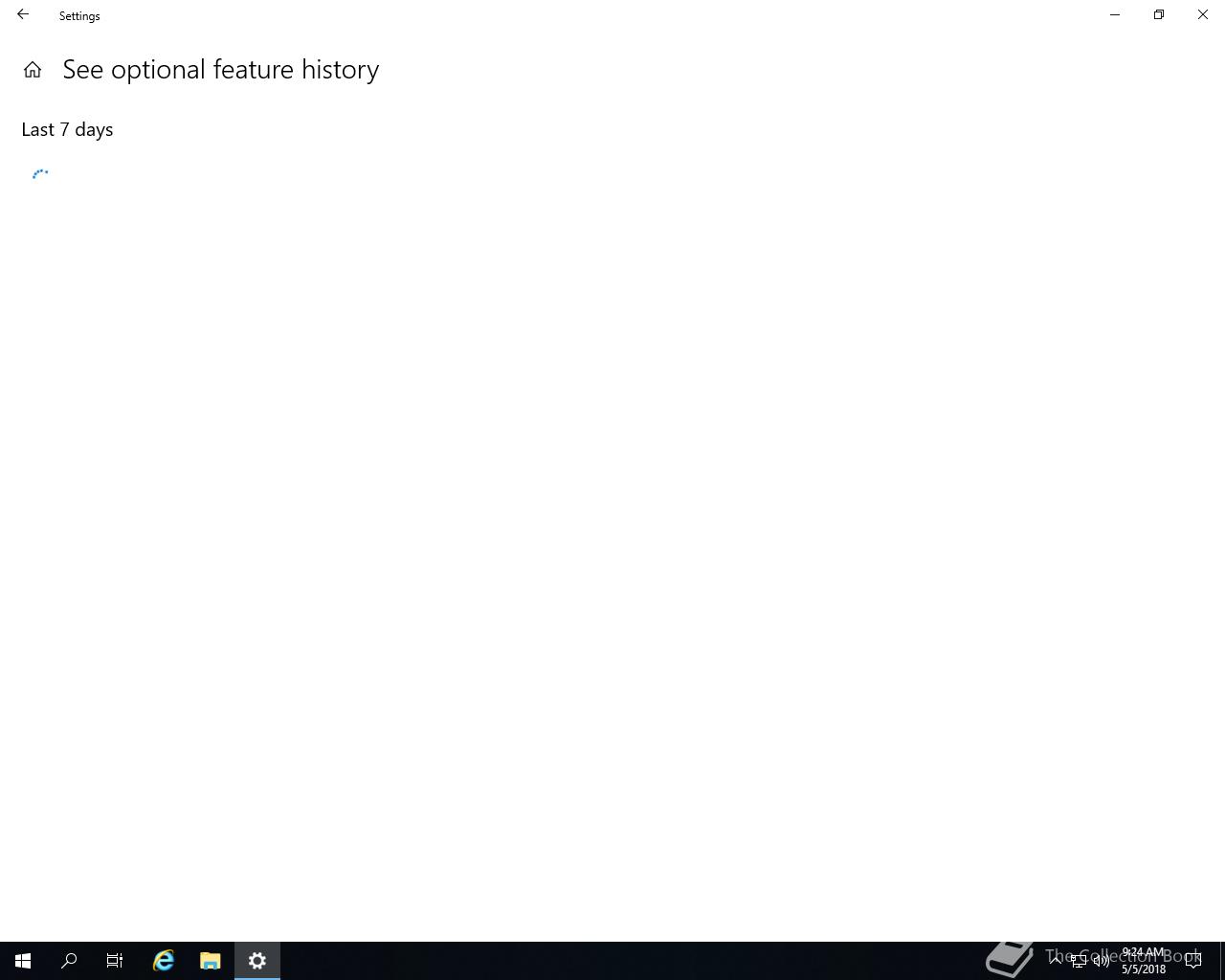
Task: Click the 'See optional feature history' heading
Action: 221,70
